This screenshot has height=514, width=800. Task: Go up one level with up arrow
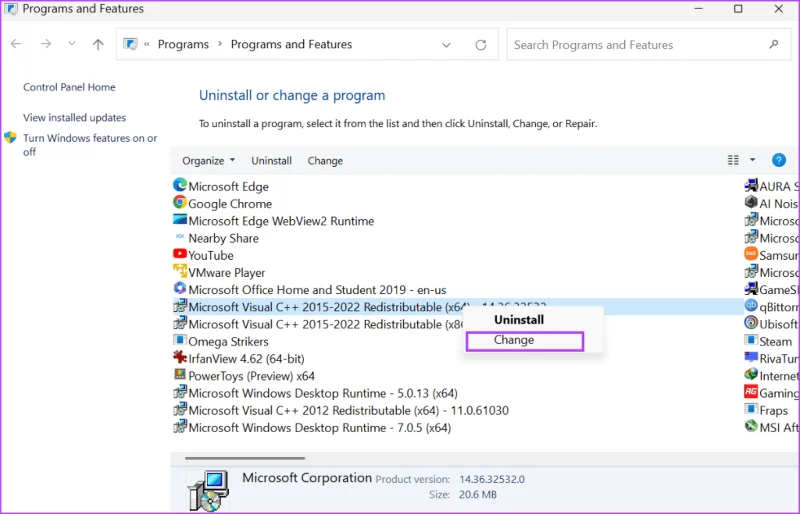click(x=98, y=44)
